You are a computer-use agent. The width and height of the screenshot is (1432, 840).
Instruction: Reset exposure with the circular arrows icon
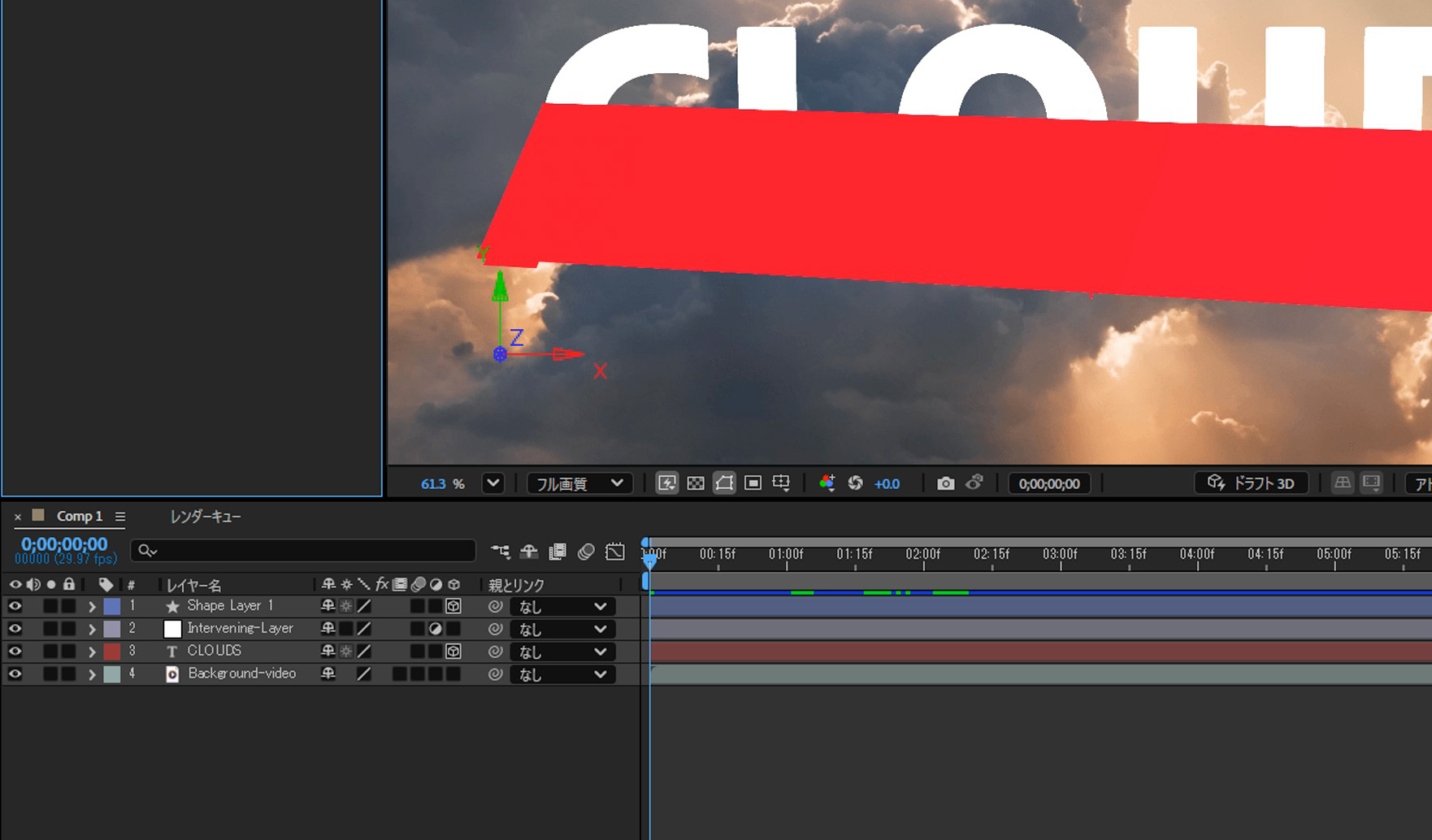(x=855, y=483)
